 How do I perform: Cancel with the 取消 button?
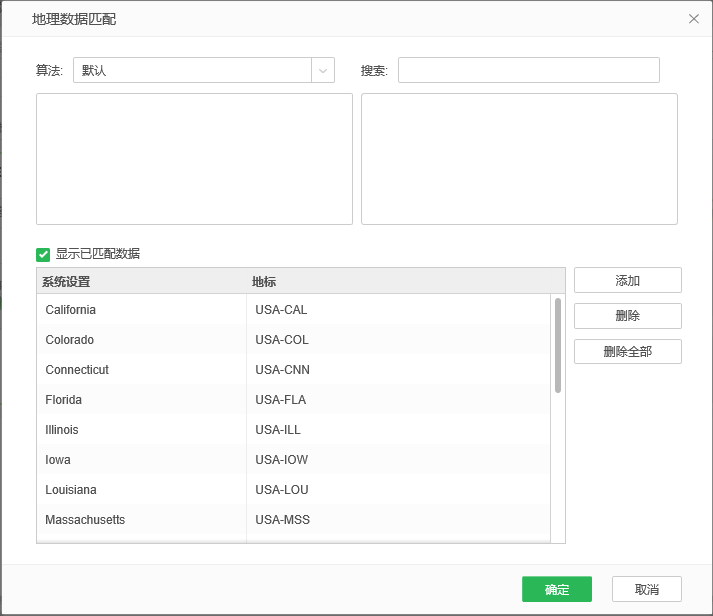(x=647, y=589)
